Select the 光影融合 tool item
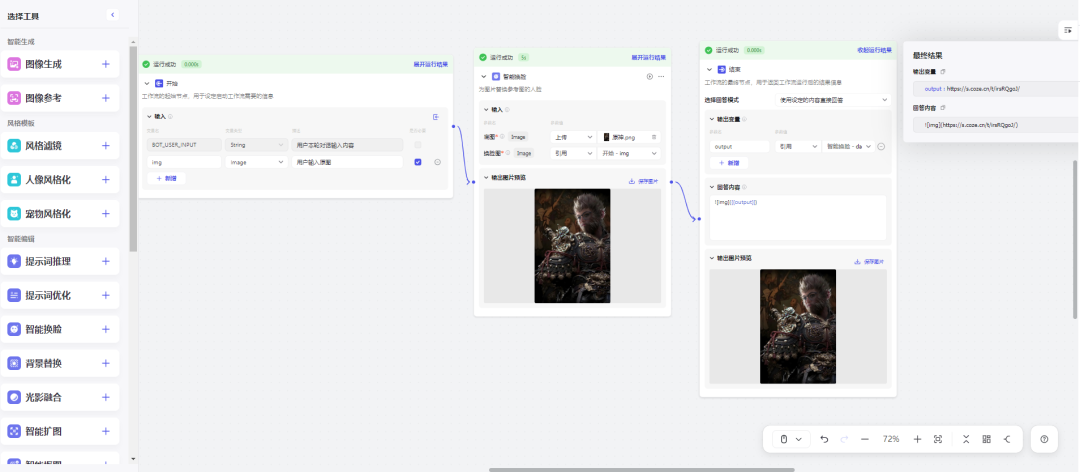This screenshot has height=472, width=1080. (x=59, y=397)
